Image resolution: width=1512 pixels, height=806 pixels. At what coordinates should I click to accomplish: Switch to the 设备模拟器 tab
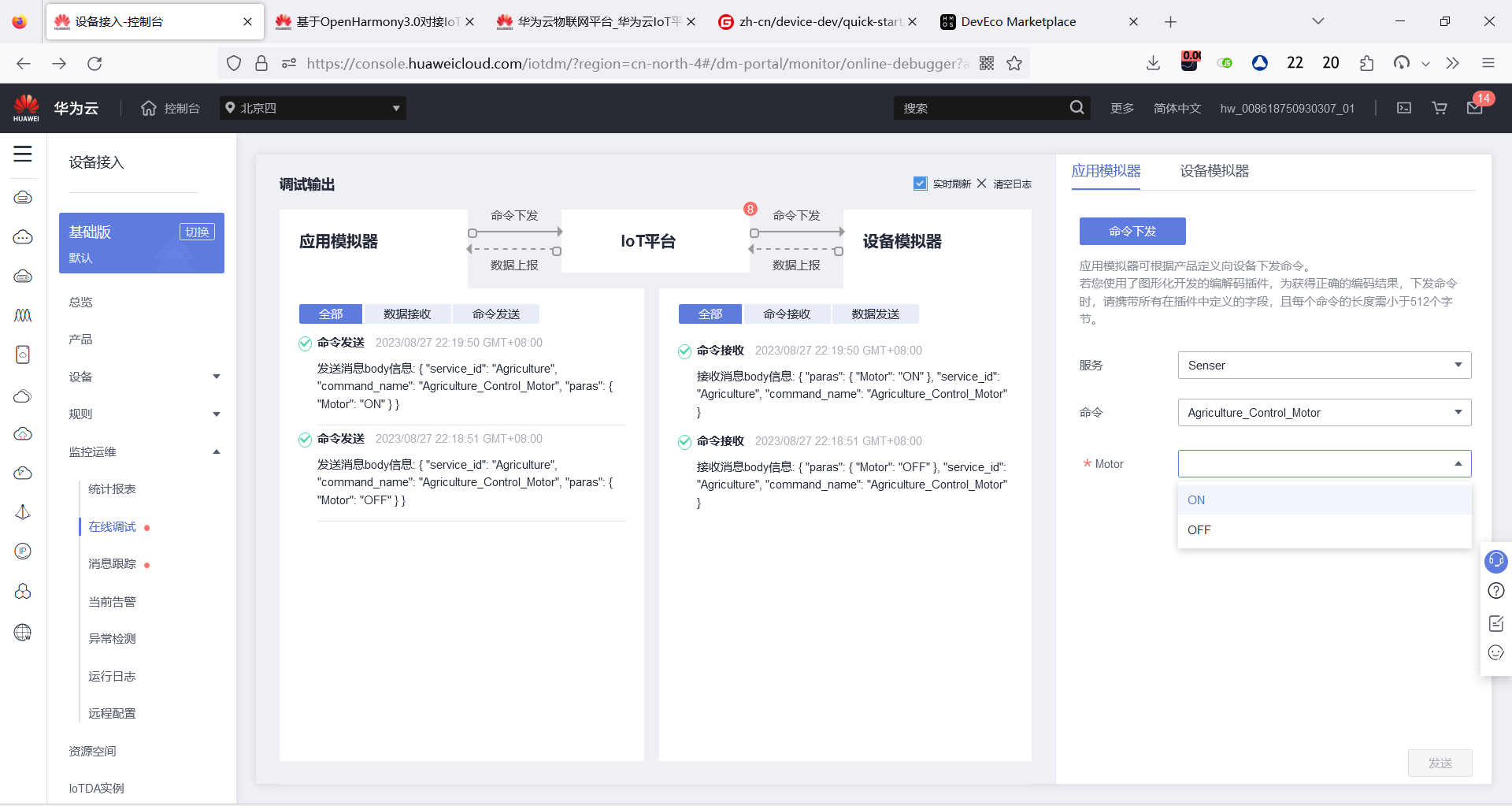pyautogui.click(x=1214, y=171)
